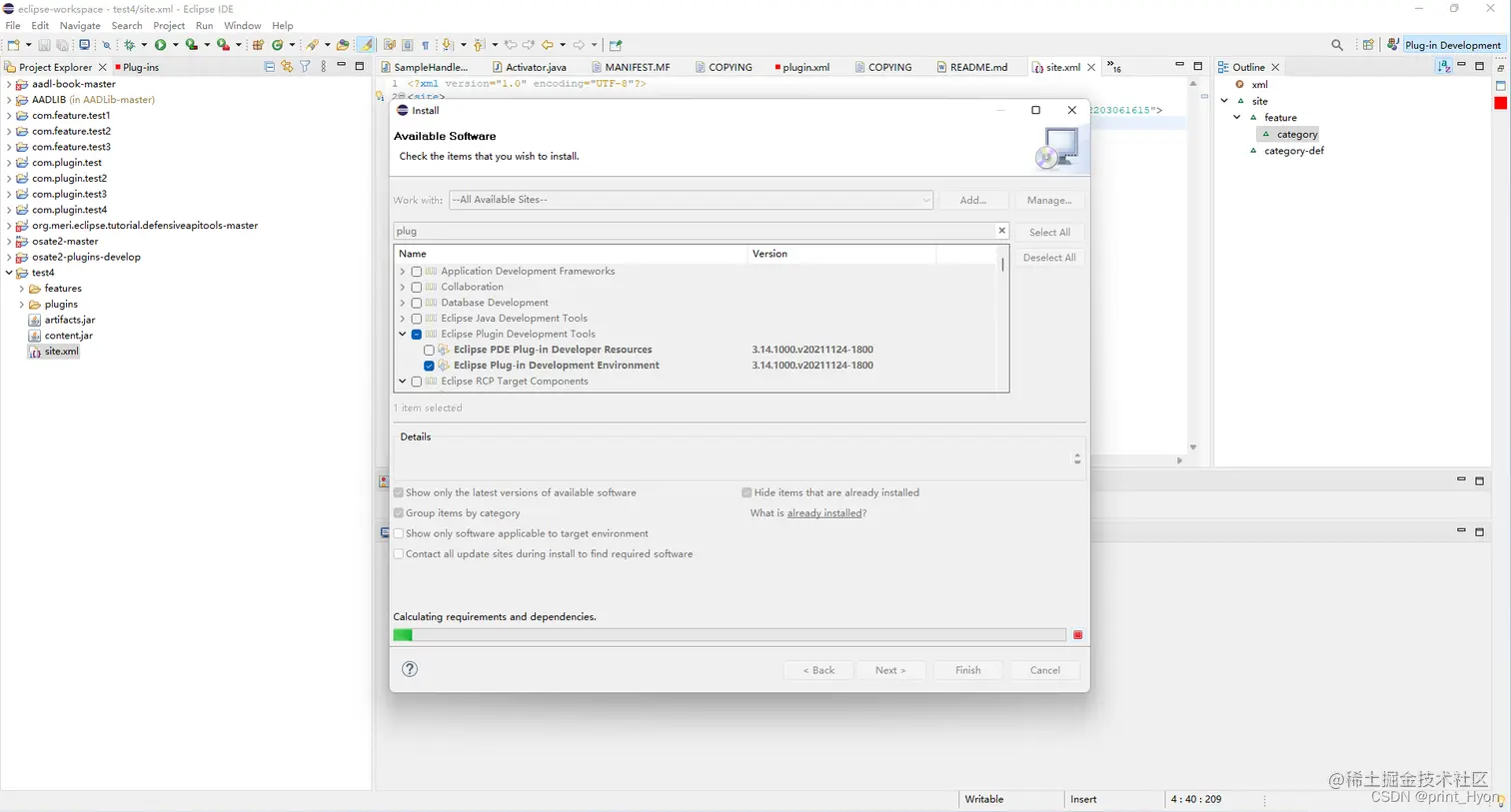
Task: Check Eclipse PDE Plug-in Developer Resources
Action: pos(429,350)
